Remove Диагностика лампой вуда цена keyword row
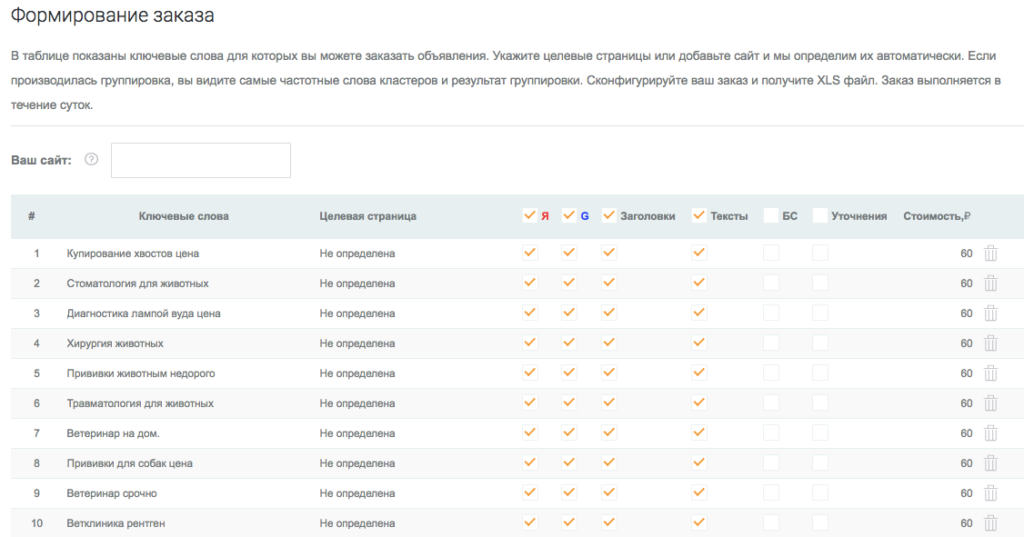 point(990,313)
